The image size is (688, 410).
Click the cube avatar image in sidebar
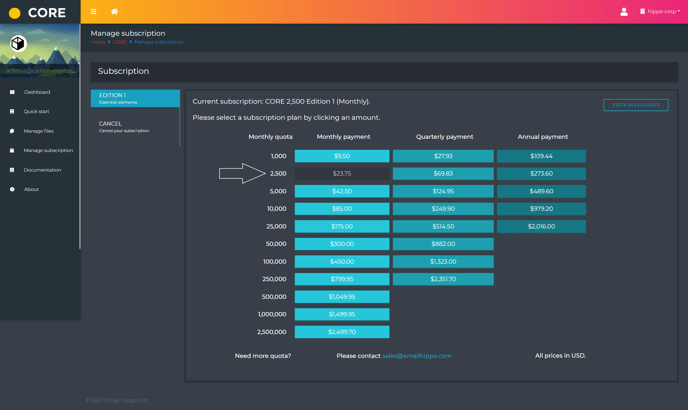click(18, 43)
